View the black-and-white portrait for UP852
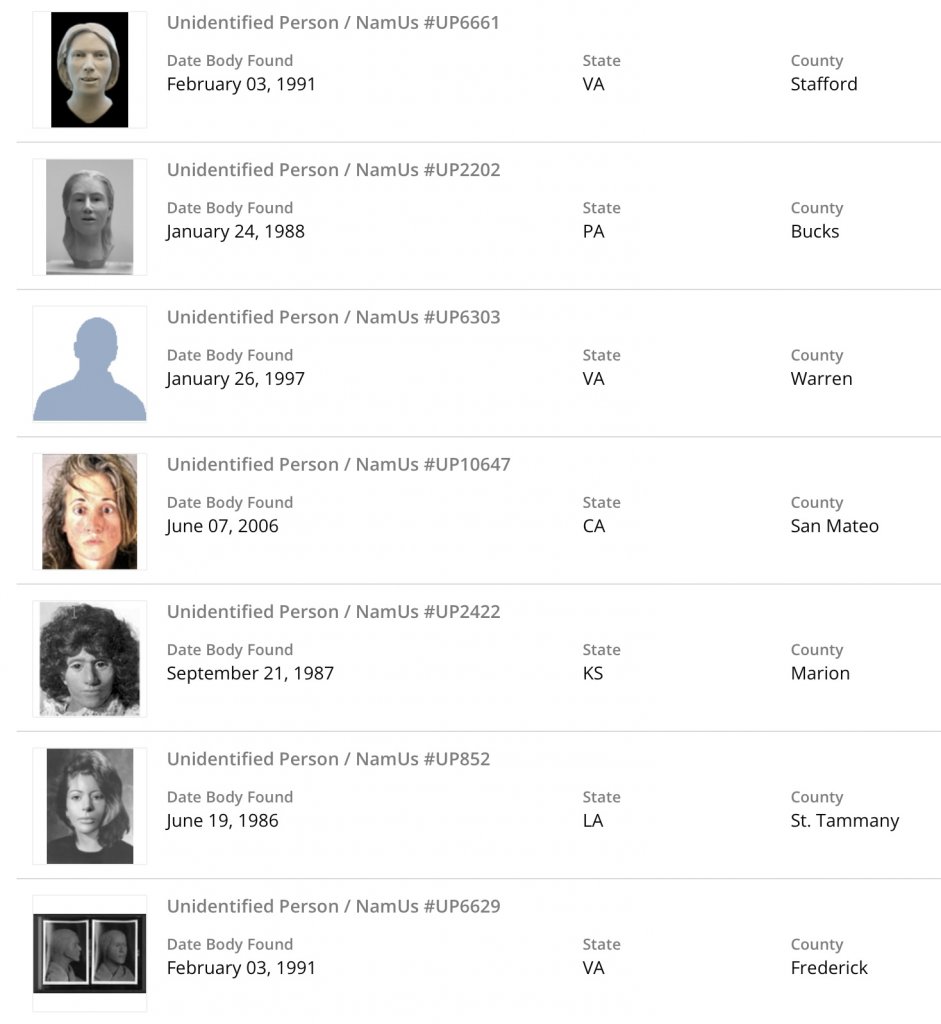941x1024 pixels. coord(90,806)
